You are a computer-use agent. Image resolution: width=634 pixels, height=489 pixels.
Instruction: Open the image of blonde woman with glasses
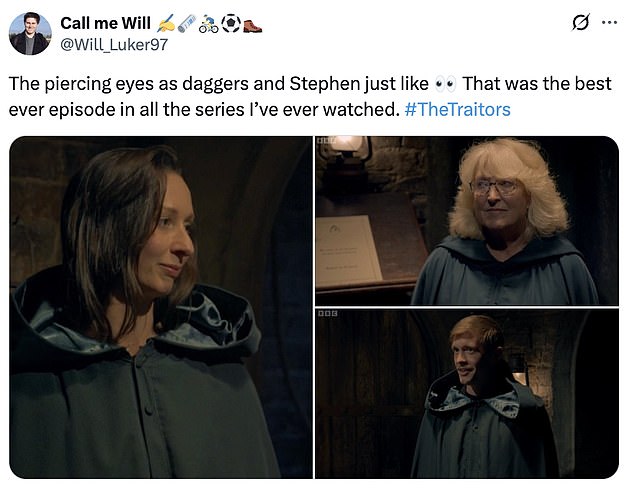(x=467, y=221)
